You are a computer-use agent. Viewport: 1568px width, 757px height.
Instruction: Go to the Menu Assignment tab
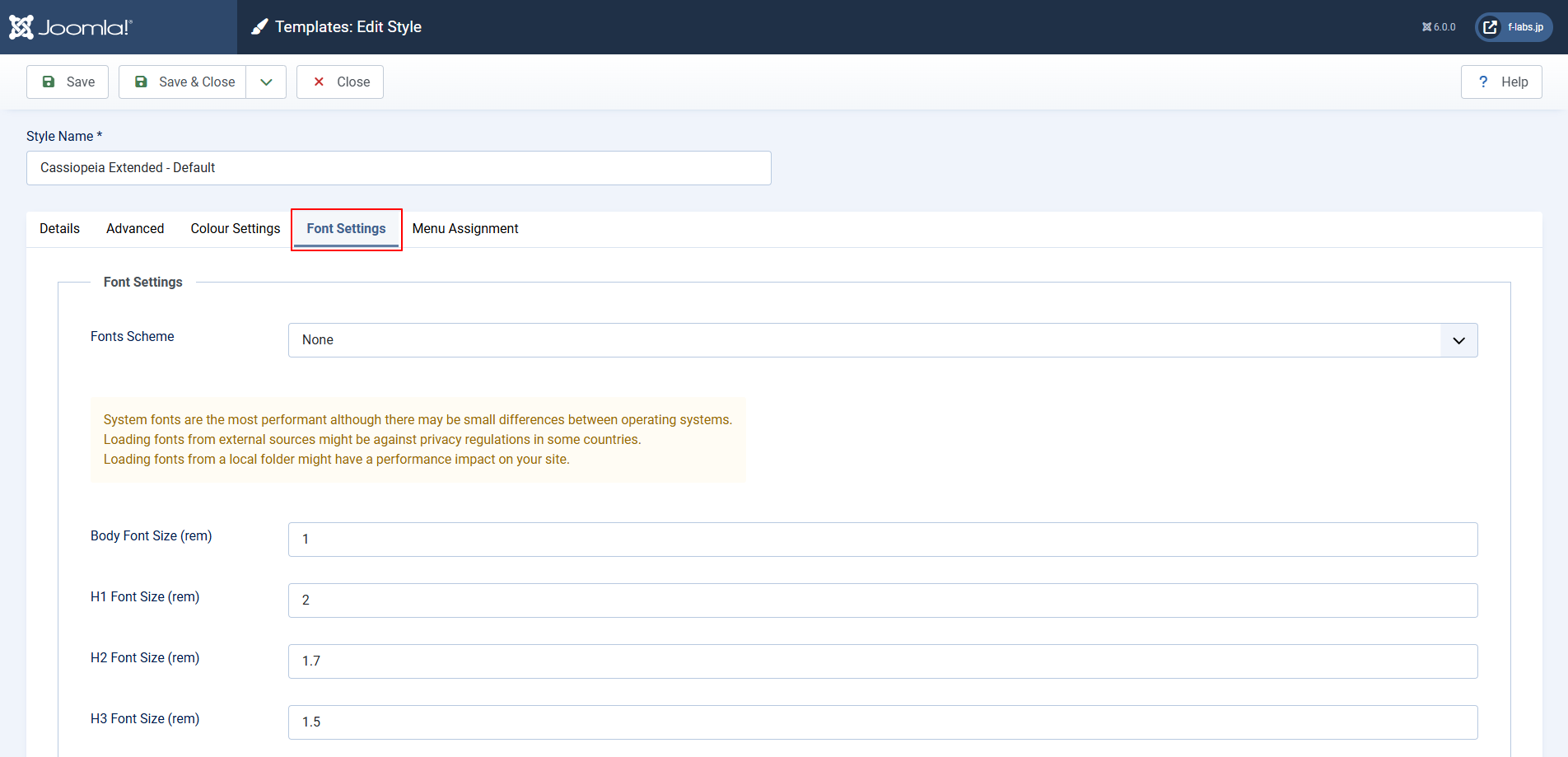click(x=465, y=228)
